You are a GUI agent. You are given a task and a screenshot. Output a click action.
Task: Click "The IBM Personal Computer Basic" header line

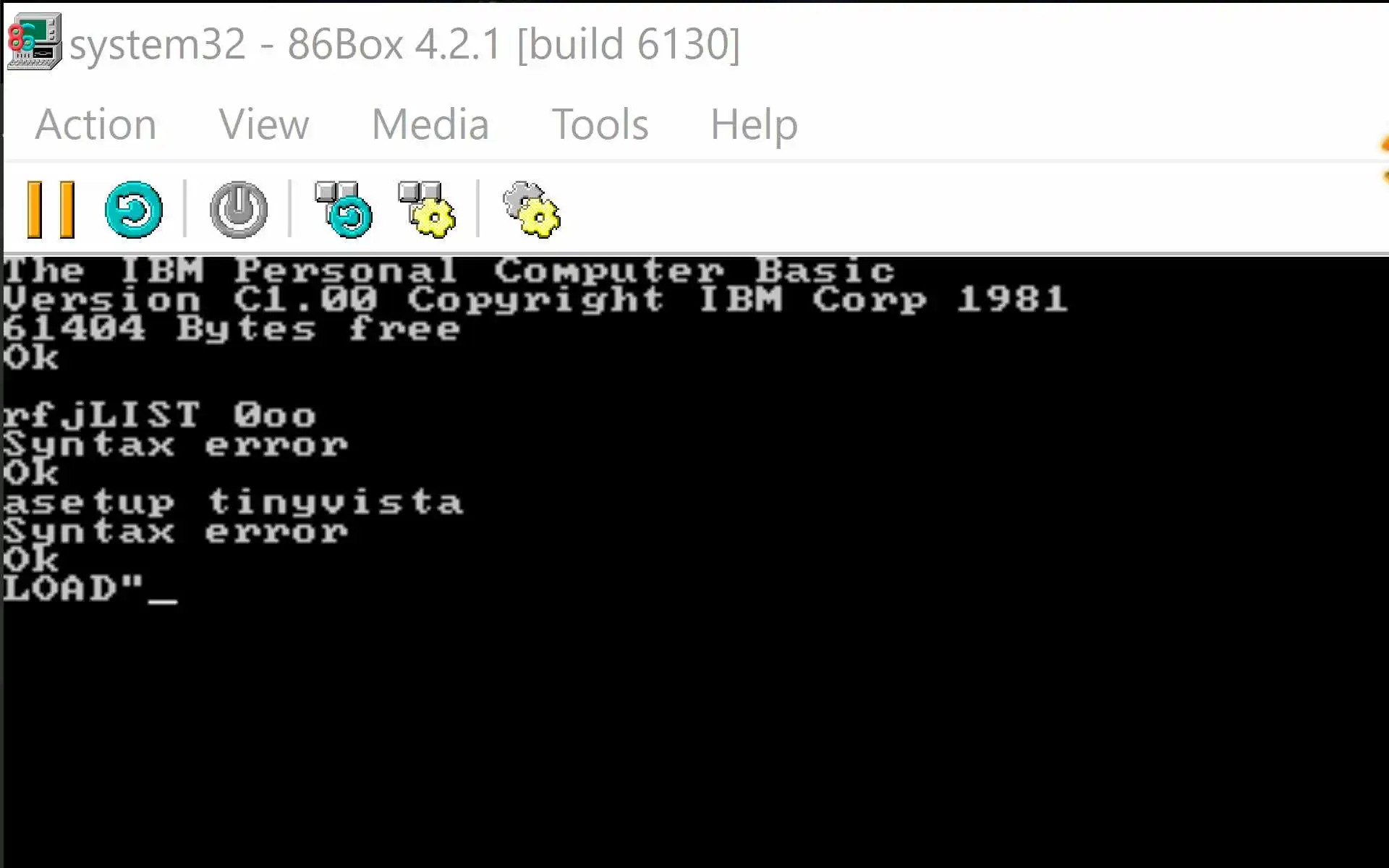click(449, 271)
